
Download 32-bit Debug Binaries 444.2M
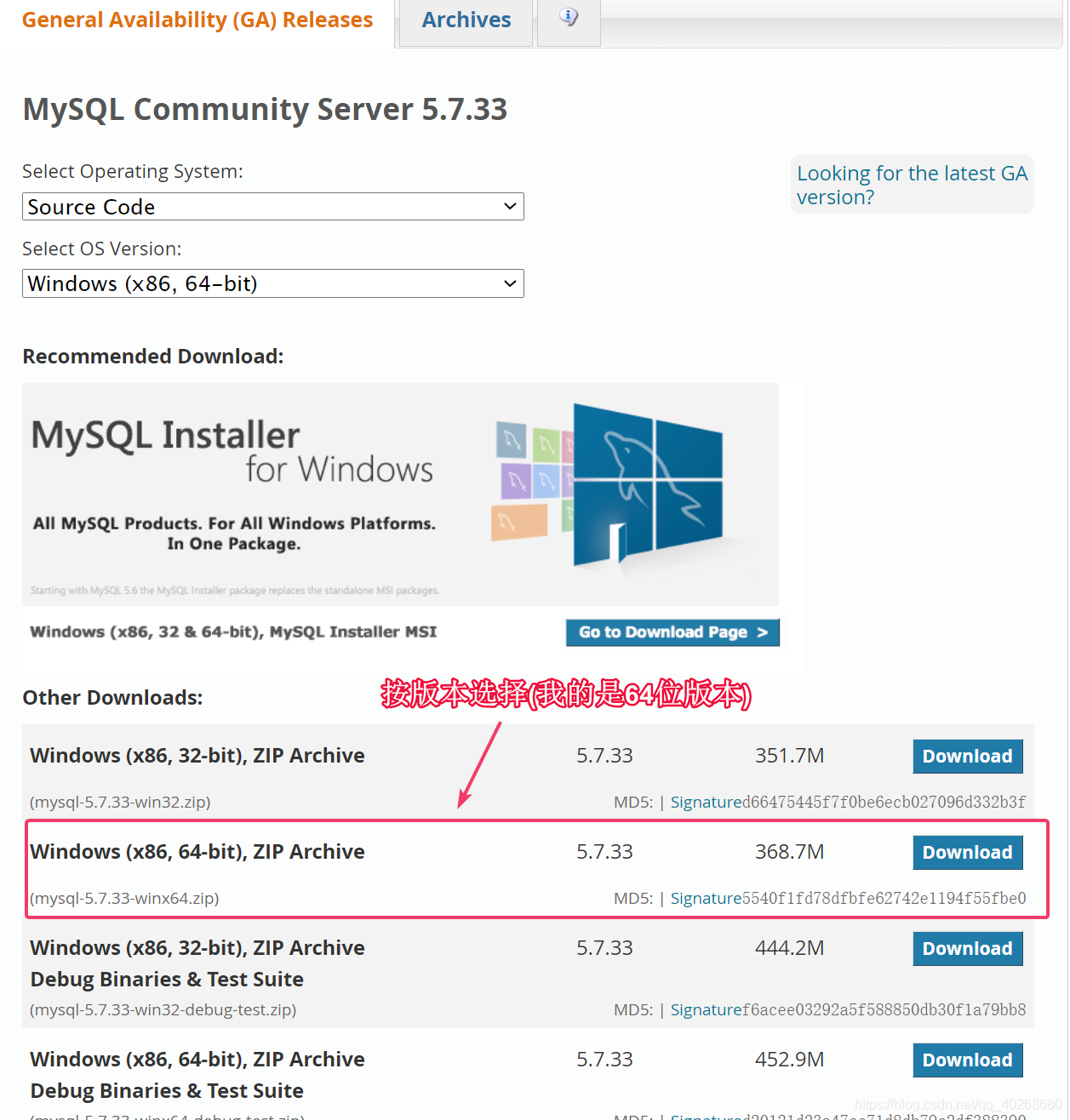pyautogui.click(x=967, y=948)
